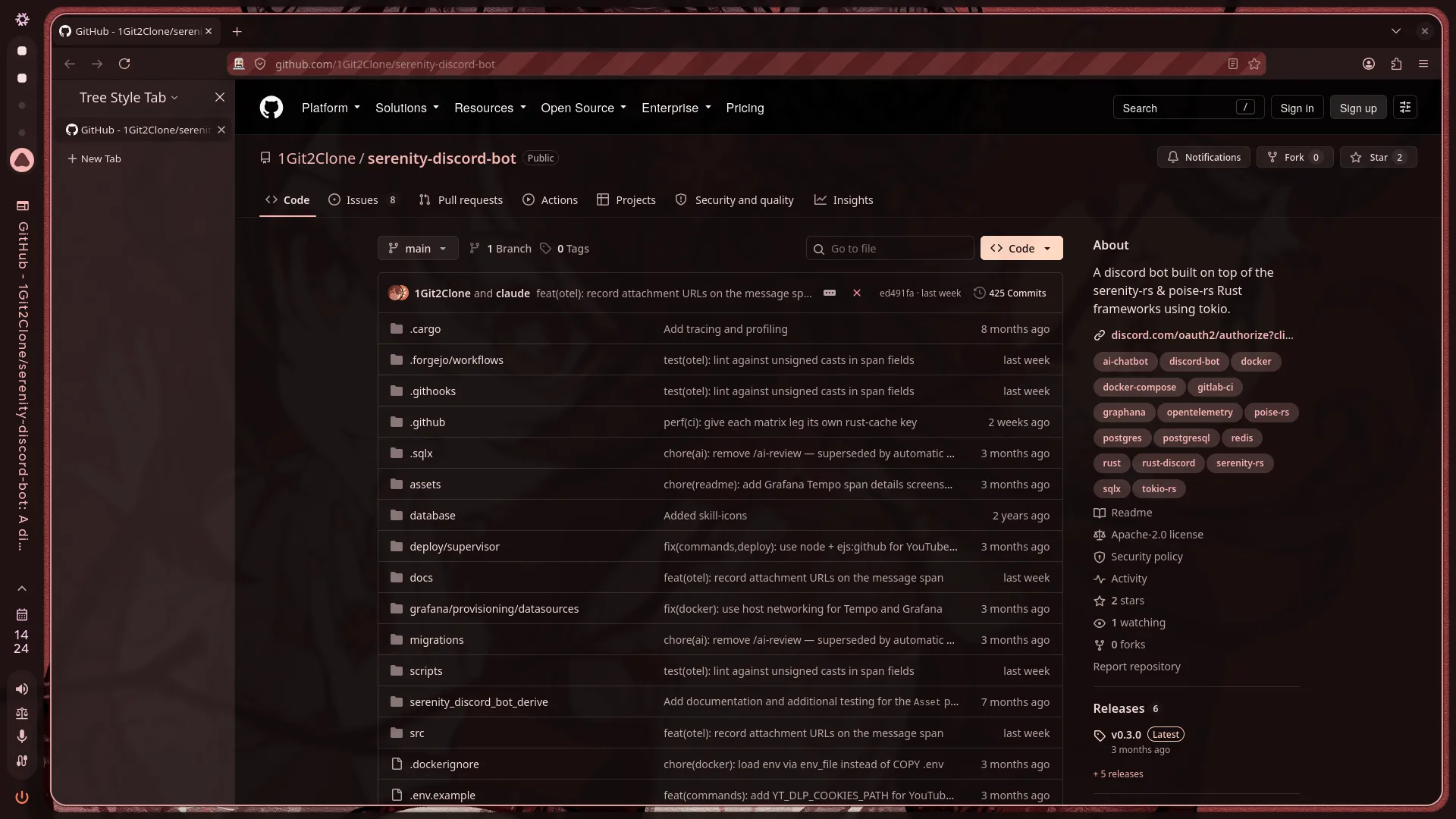Click the power icon at bottom left
The height and width of the screenshot is (819, 1456).
point(22,796)
